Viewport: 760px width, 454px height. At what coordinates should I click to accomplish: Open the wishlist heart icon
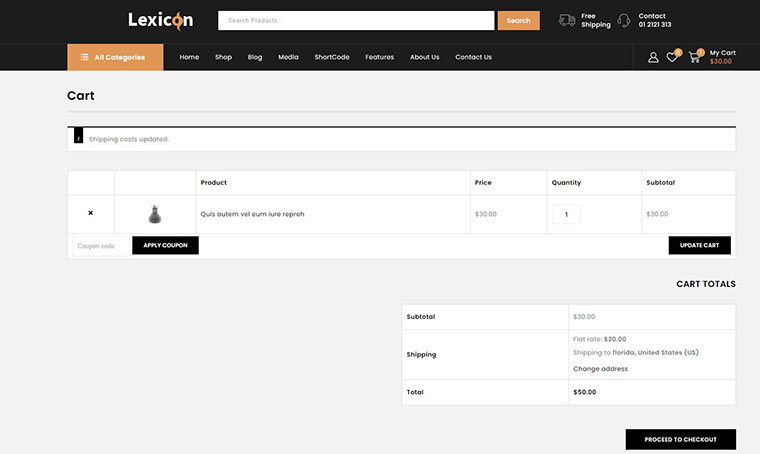pos(672,57)
